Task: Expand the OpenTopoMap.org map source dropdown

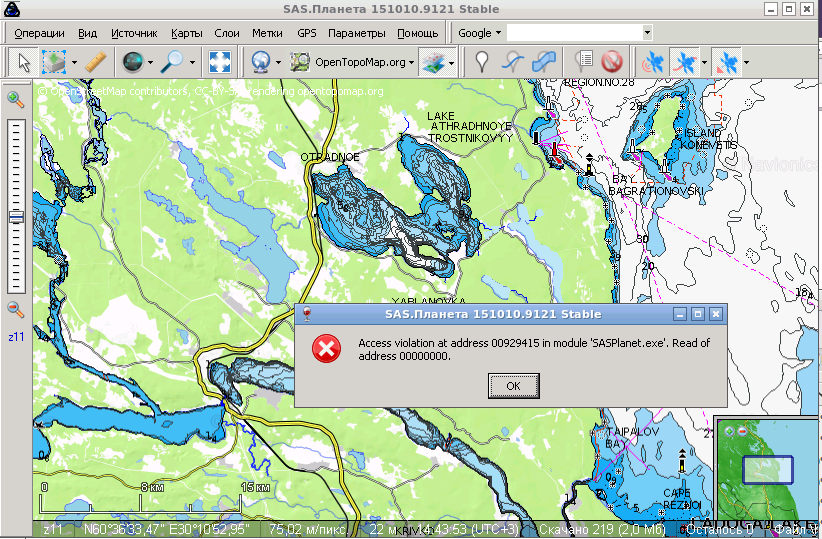Action: pos(411,62)
